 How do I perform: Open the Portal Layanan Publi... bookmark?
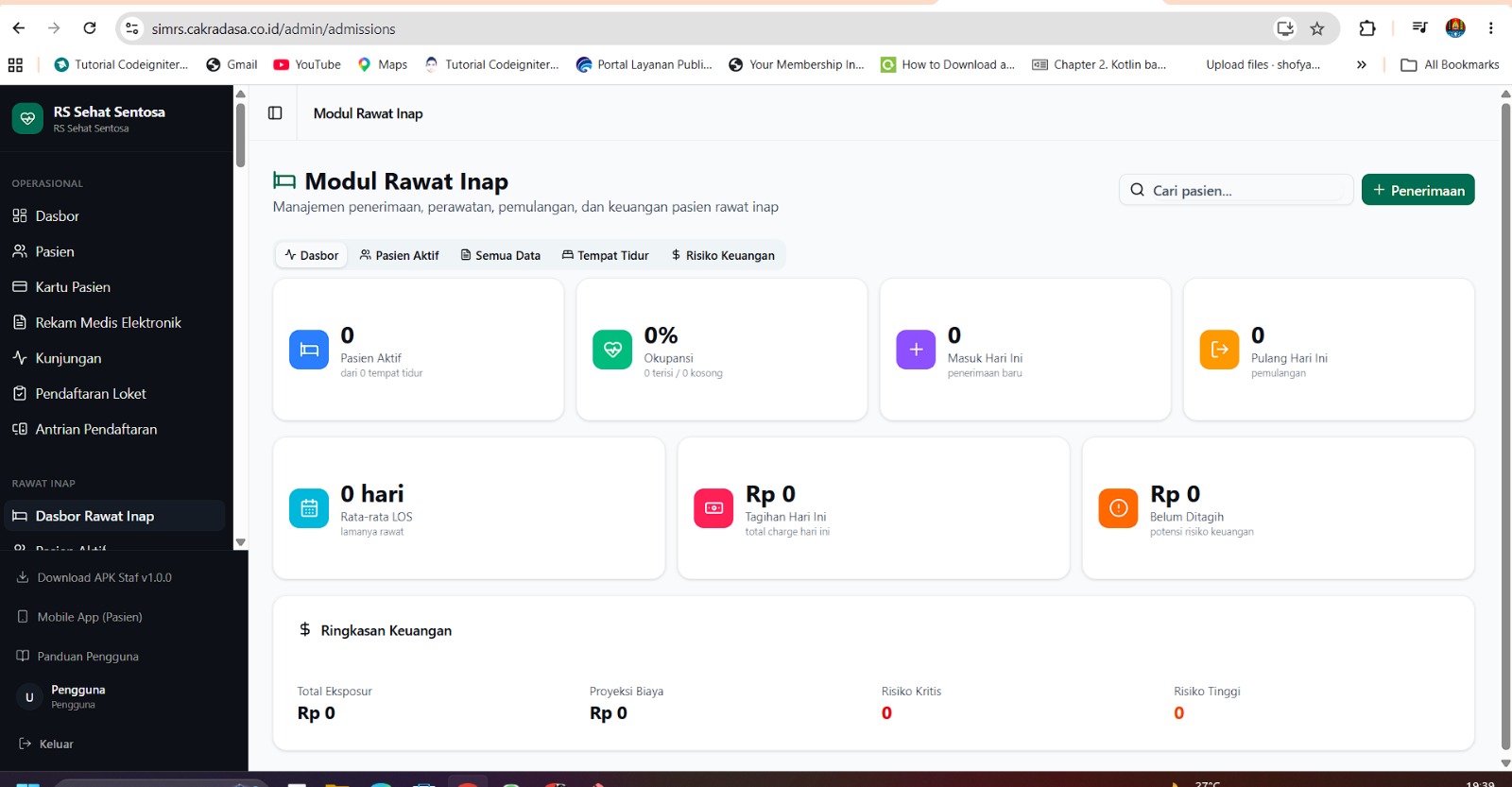click(644, 64)
